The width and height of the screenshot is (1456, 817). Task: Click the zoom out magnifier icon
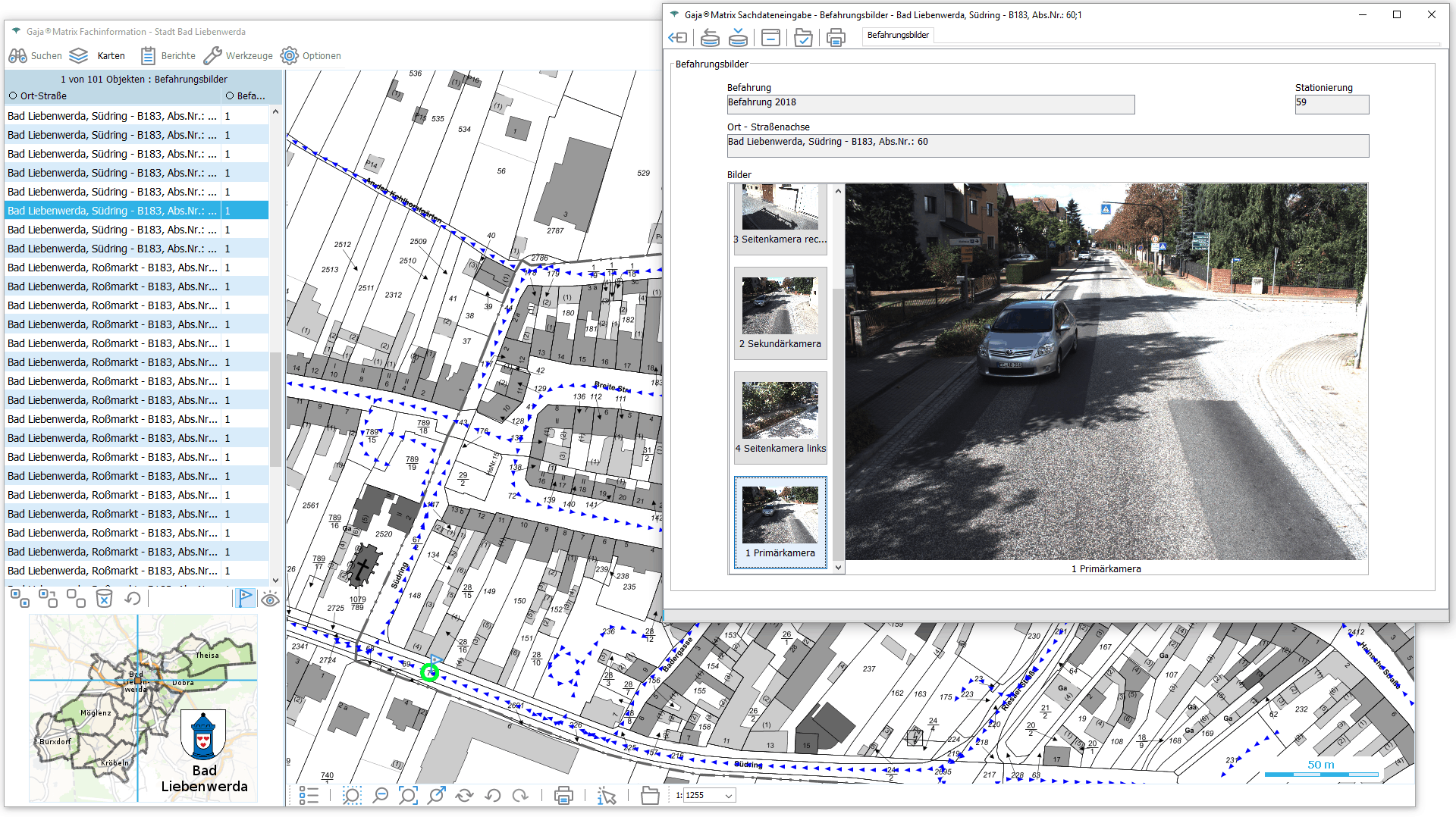tap(380, 795)
